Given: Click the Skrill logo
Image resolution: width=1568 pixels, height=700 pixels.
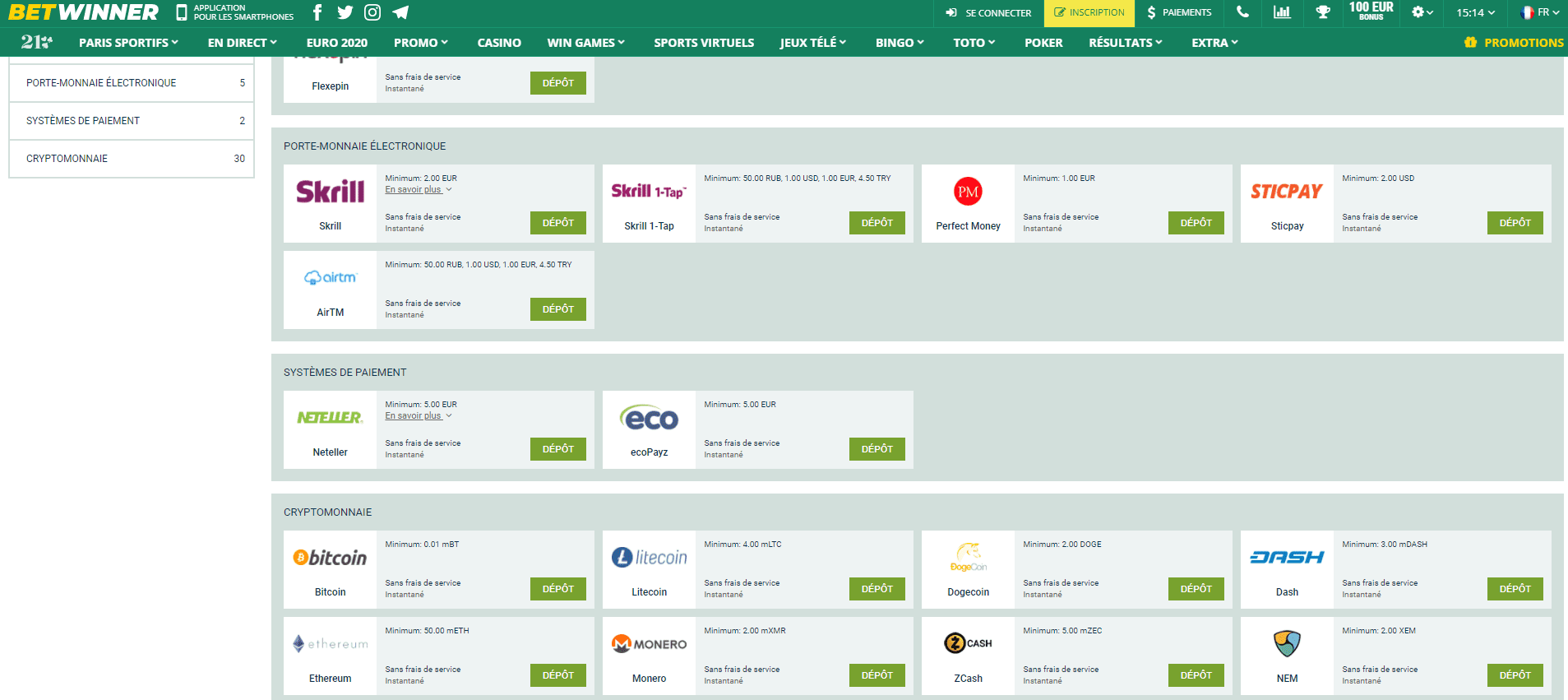Looking at the screenshot, I should tap(331, 192).
